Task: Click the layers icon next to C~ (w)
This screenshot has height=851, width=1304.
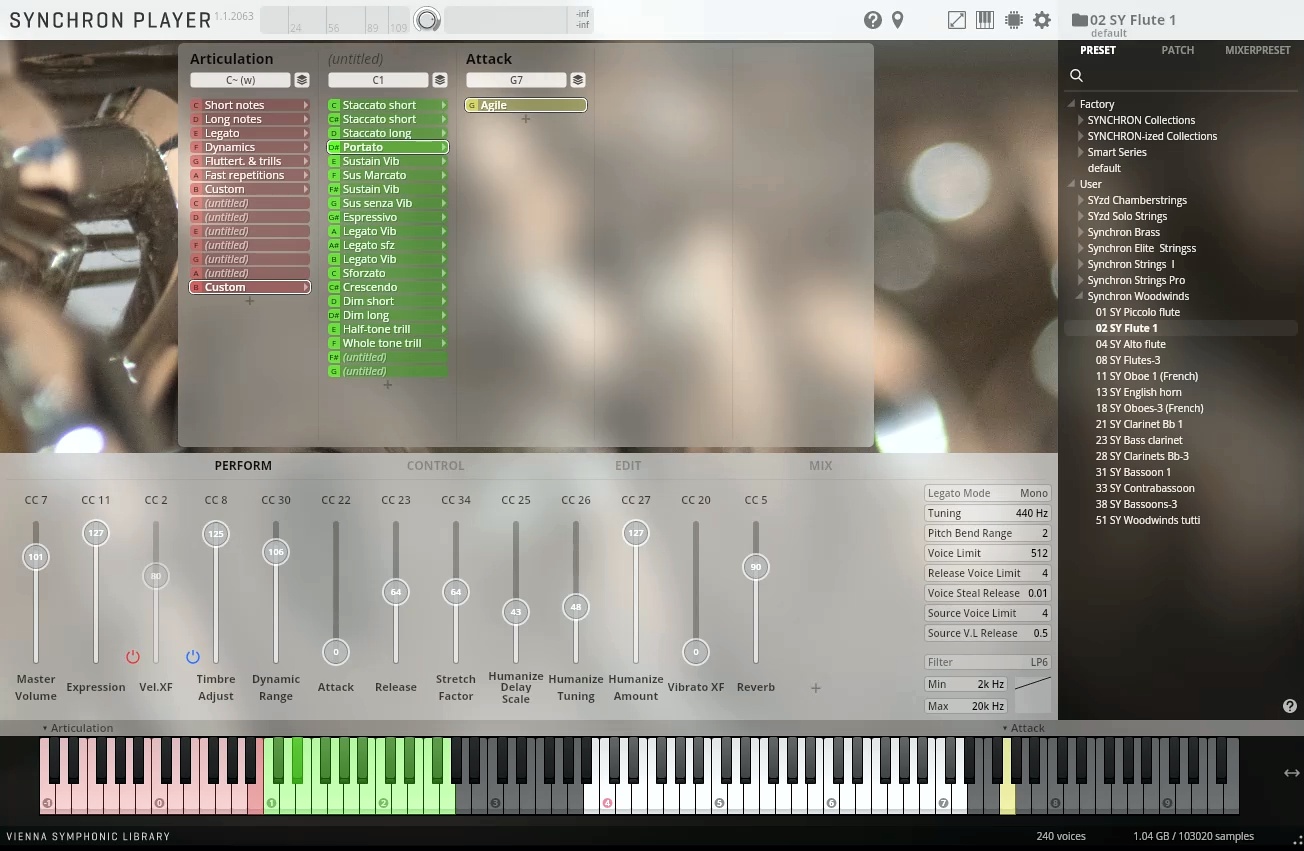Action: click(x=302, y=80)
